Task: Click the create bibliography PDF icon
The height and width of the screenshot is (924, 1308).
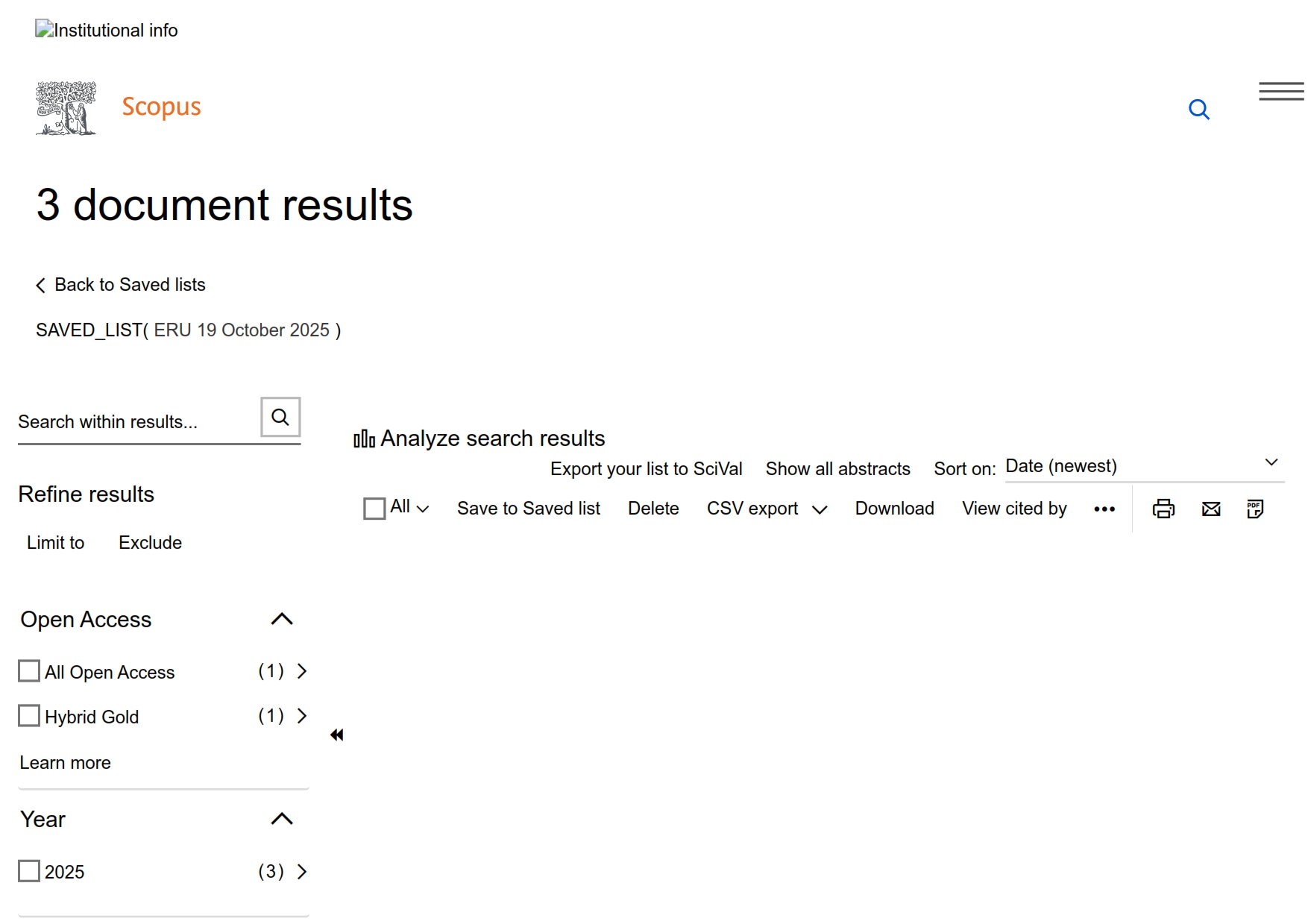Action: point(1255,509)
